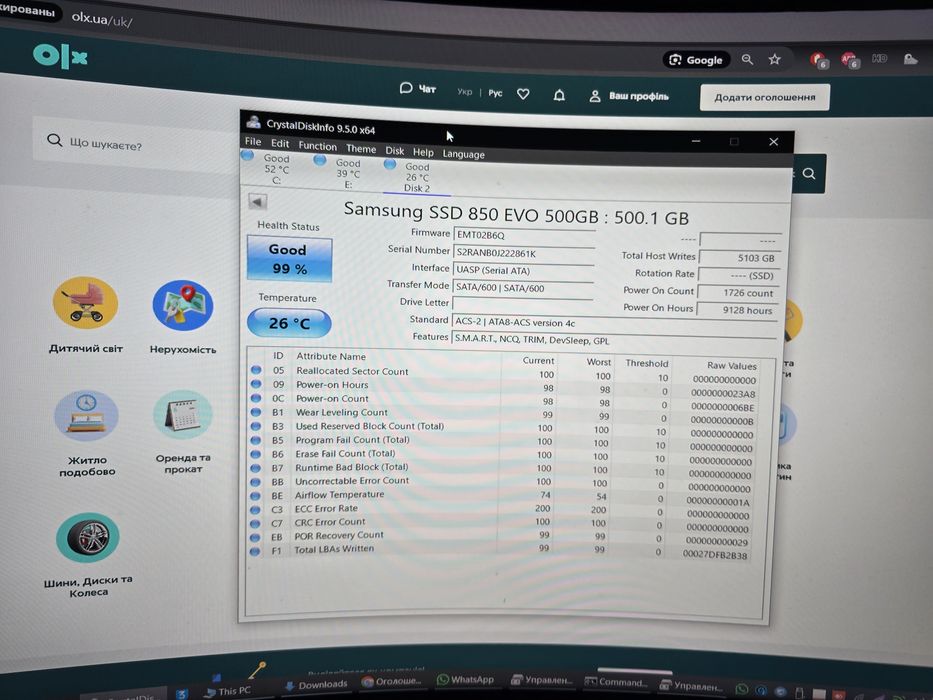The image size is (933, 700).
Task: Click the 26 °C temperature indicator
Action: click(x=289, y=323)
